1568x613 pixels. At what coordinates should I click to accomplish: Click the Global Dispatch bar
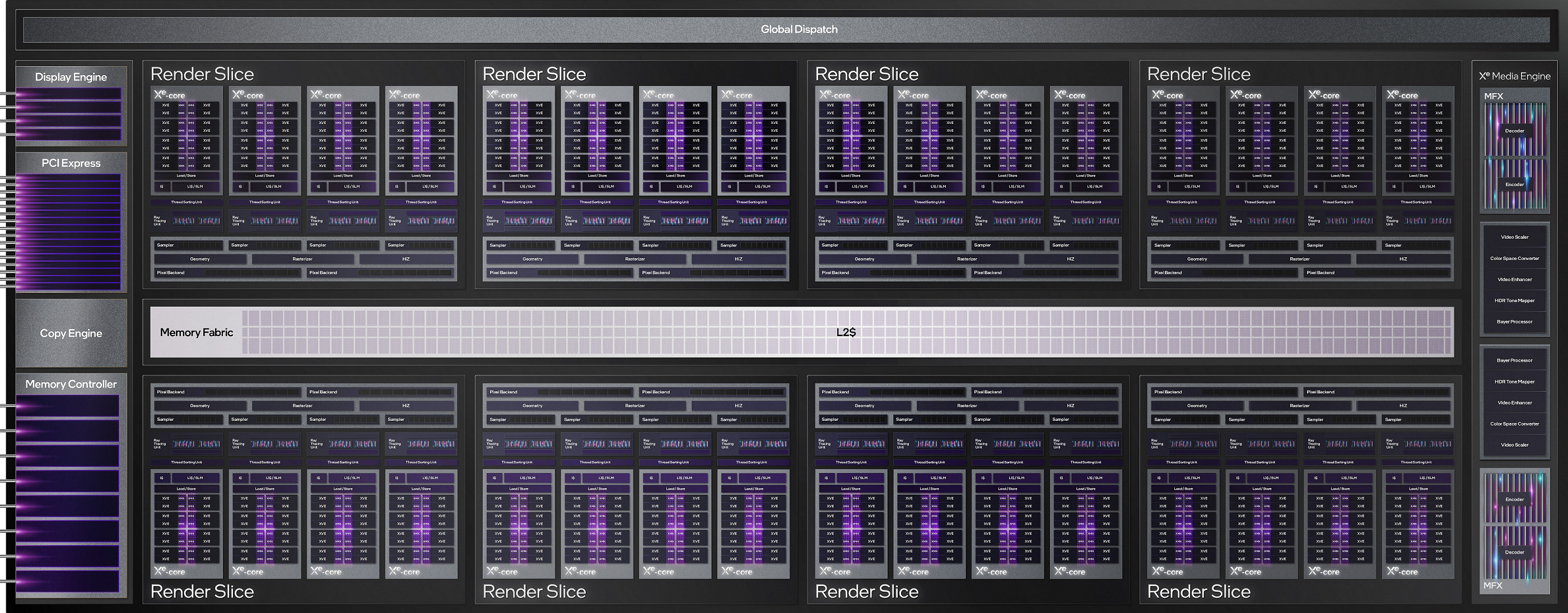tap(798, 29)
